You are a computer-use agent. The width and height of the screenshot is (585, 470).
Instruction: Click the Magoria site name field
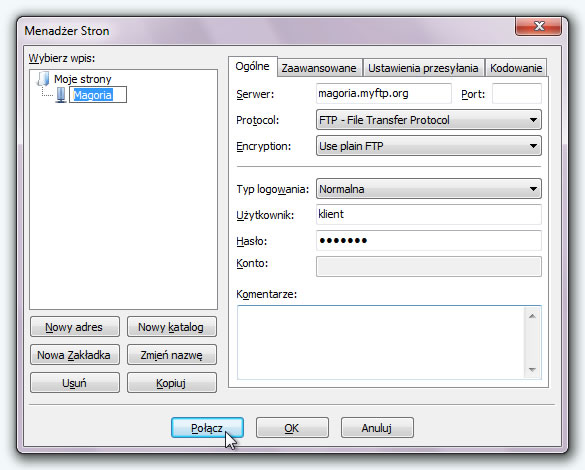click(x=98, y=95)
